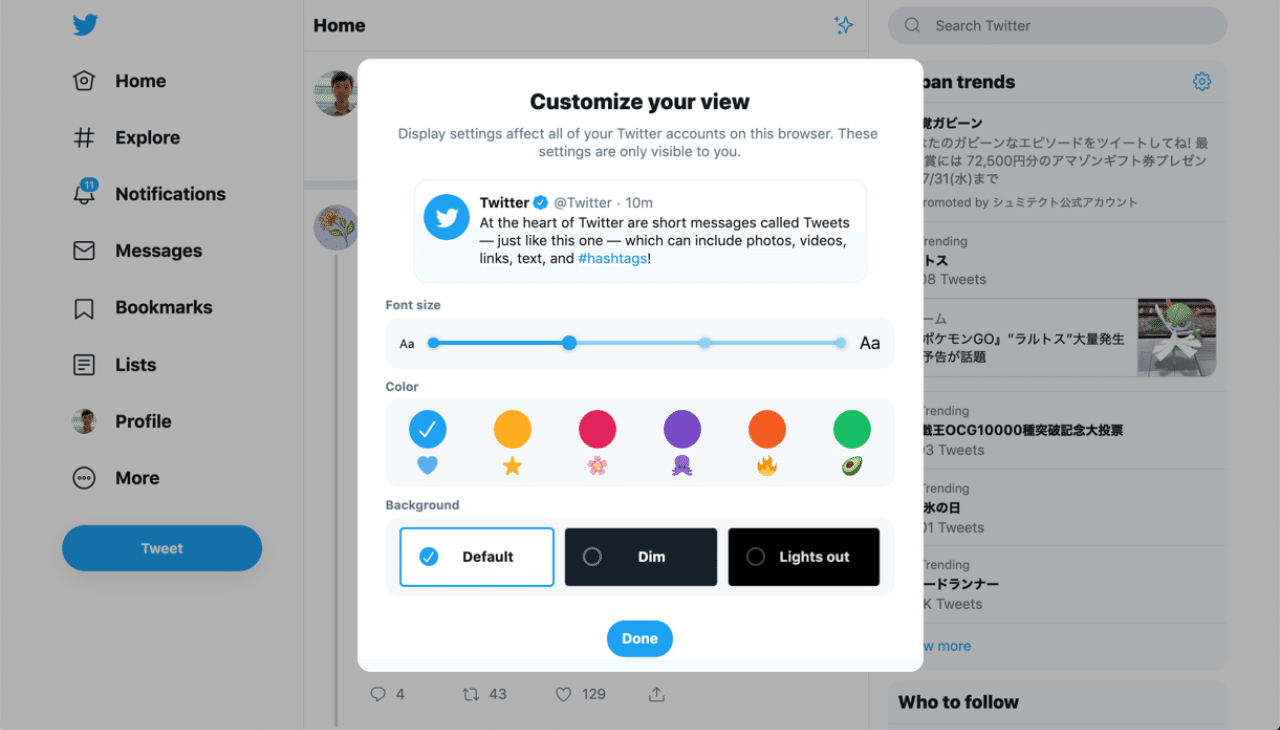Open the sparkle top tweets icon
This screenshot has height=730, width=1280.
pyautogui.click(x=844, y=25)
